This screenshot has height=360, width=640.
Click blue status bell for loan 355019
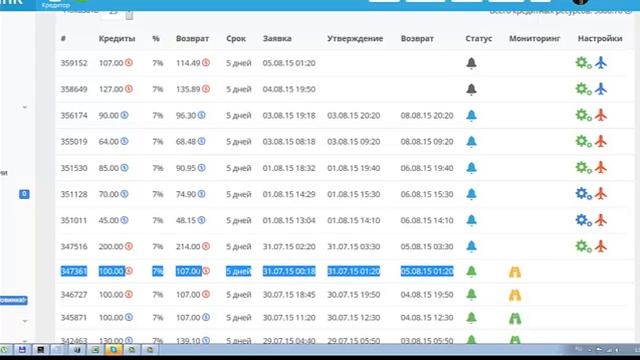[471, 142]
